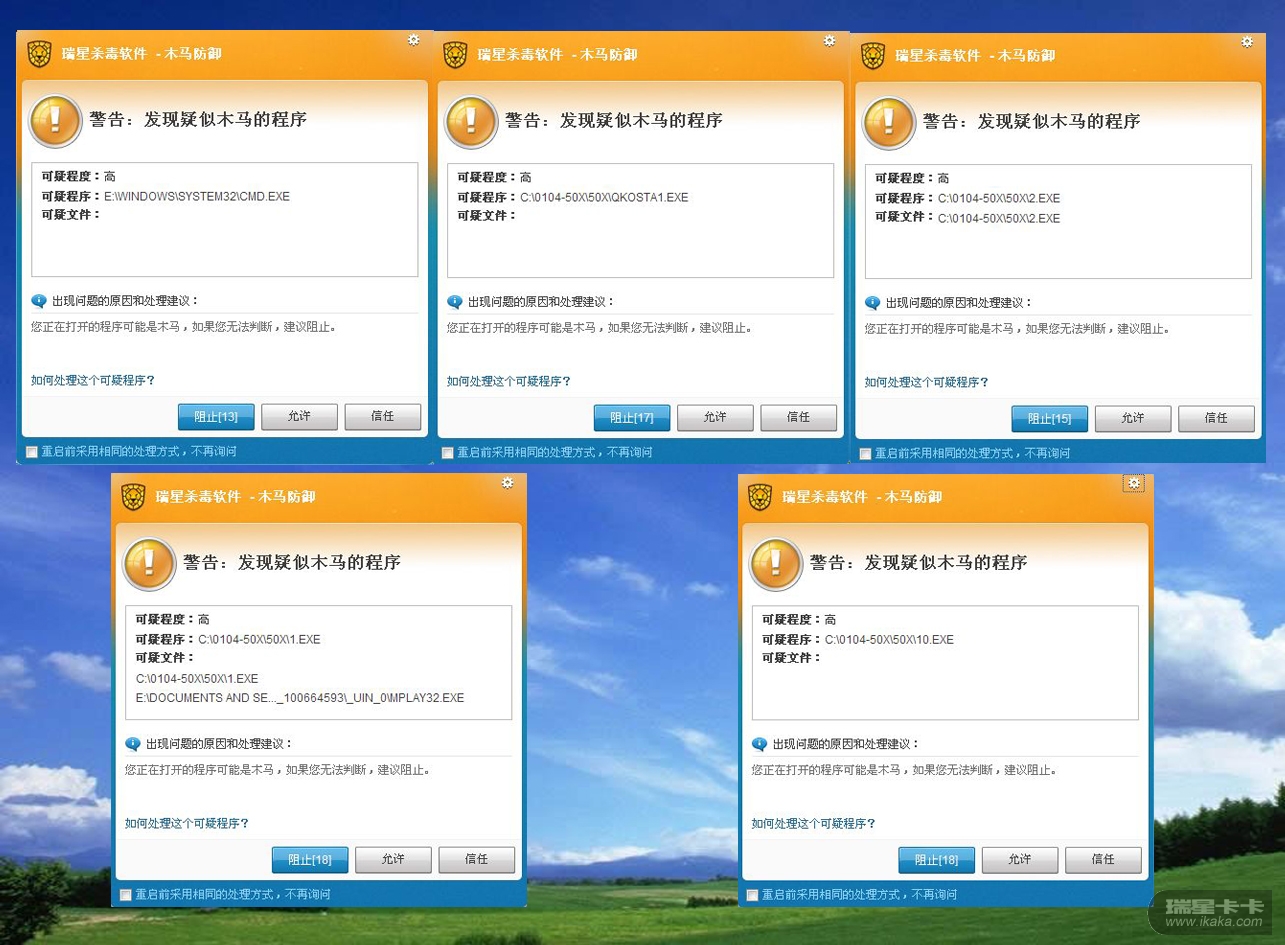Open the settings gear in the 10.EXE dialog
This screenshot has height=945, width=1285.
(x=1134, y=483)
